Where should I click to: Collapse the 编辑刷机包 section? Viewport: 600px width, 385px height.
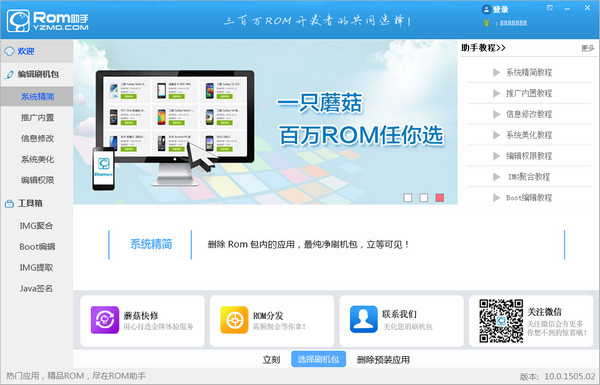tap(37, 74)
